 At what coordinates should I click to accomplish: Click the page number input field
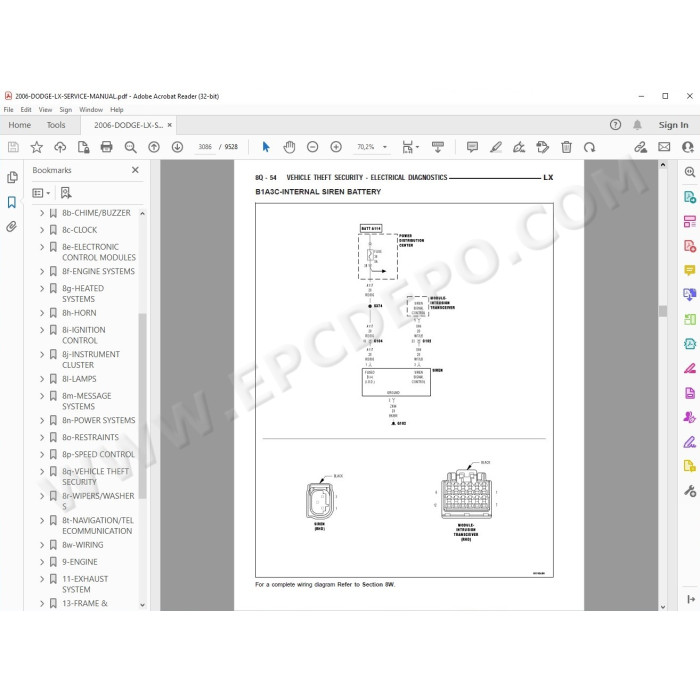pyautogui.click(x=205, y=147)
